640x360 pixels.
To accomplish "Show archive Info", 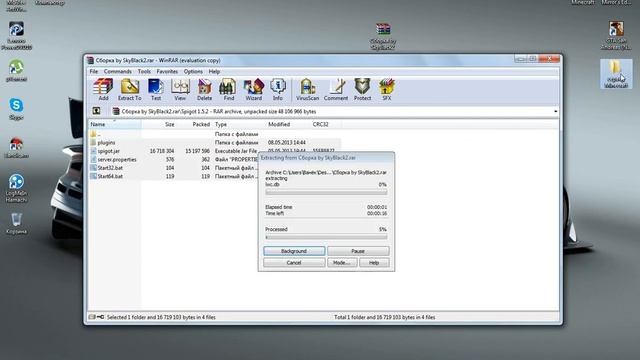I will (x=278, y=90).
